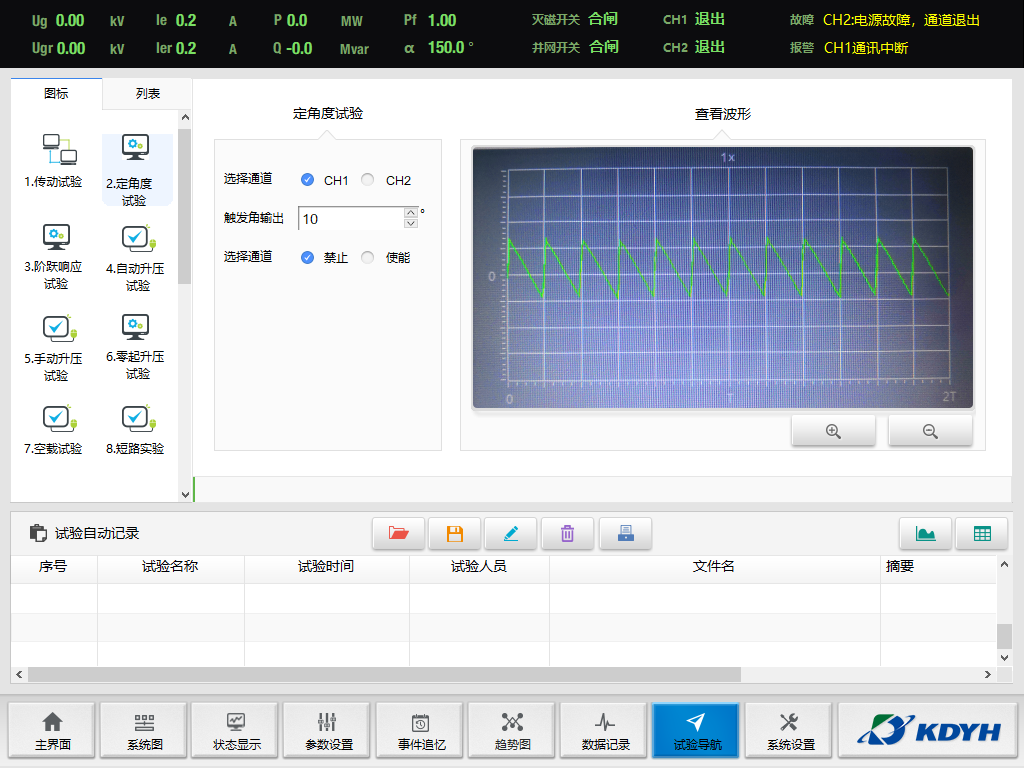Select the 使能 radio option

click(368, 257)
